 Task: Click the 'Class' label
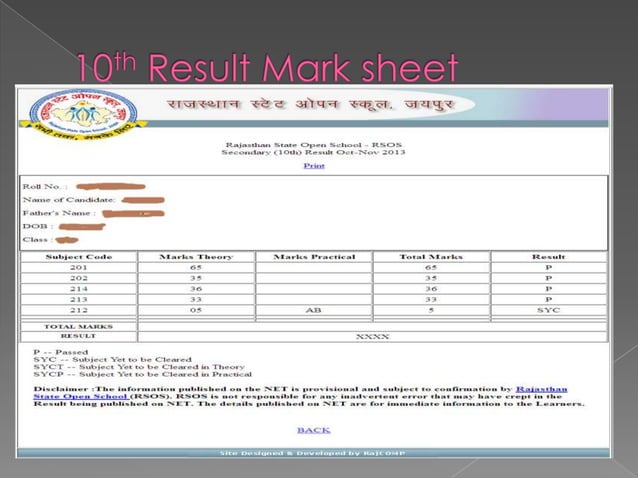coord(38,240)
